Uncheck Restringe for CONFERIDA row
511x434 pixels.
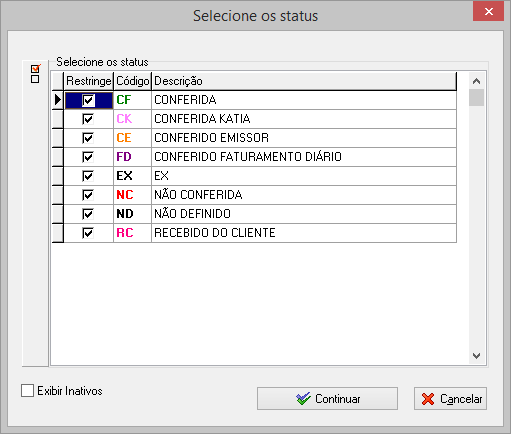(x=88, y=100)
